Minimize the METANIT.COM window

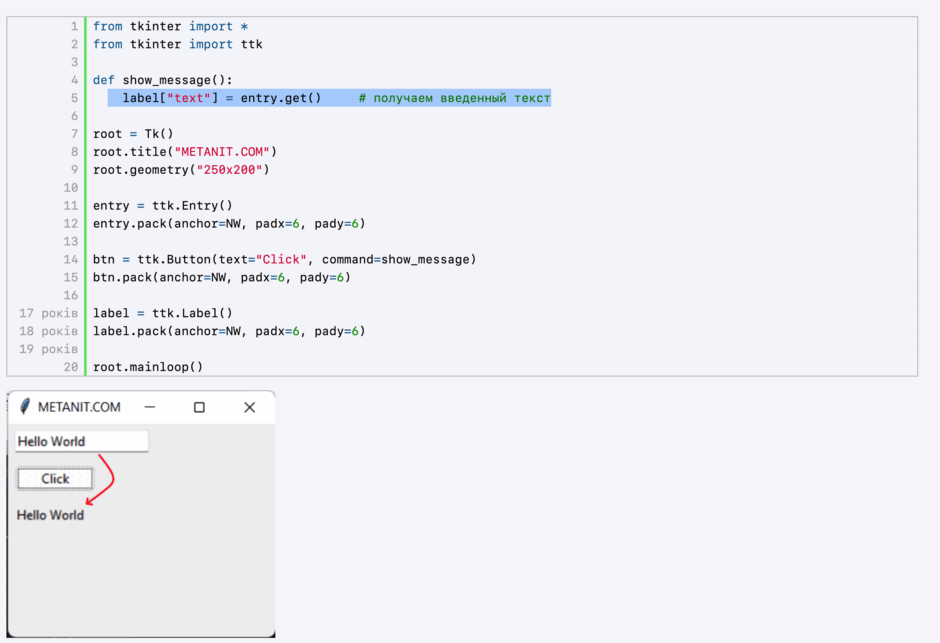(150, 407)
